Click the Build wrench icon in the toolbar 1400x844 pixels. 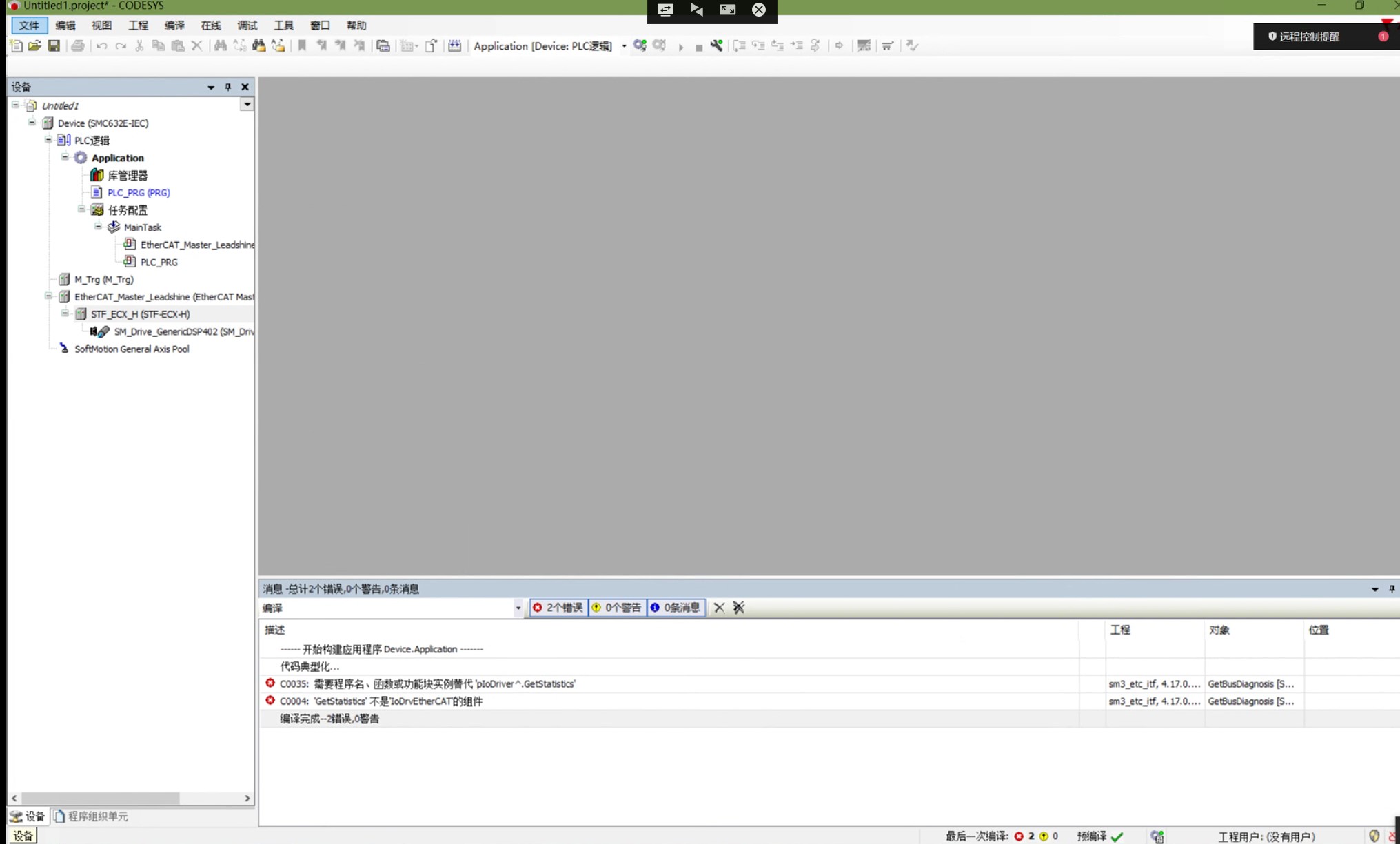pos(717,46)
